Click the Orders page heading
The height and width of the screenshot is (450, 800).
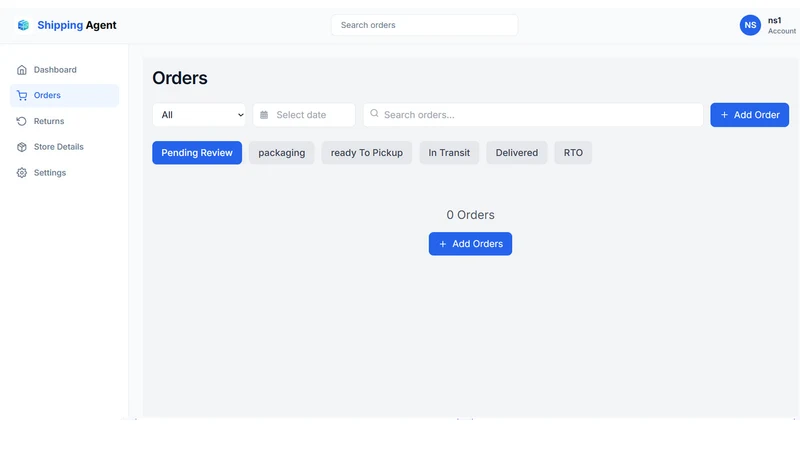pyautogui.click(x=180, y=78)
